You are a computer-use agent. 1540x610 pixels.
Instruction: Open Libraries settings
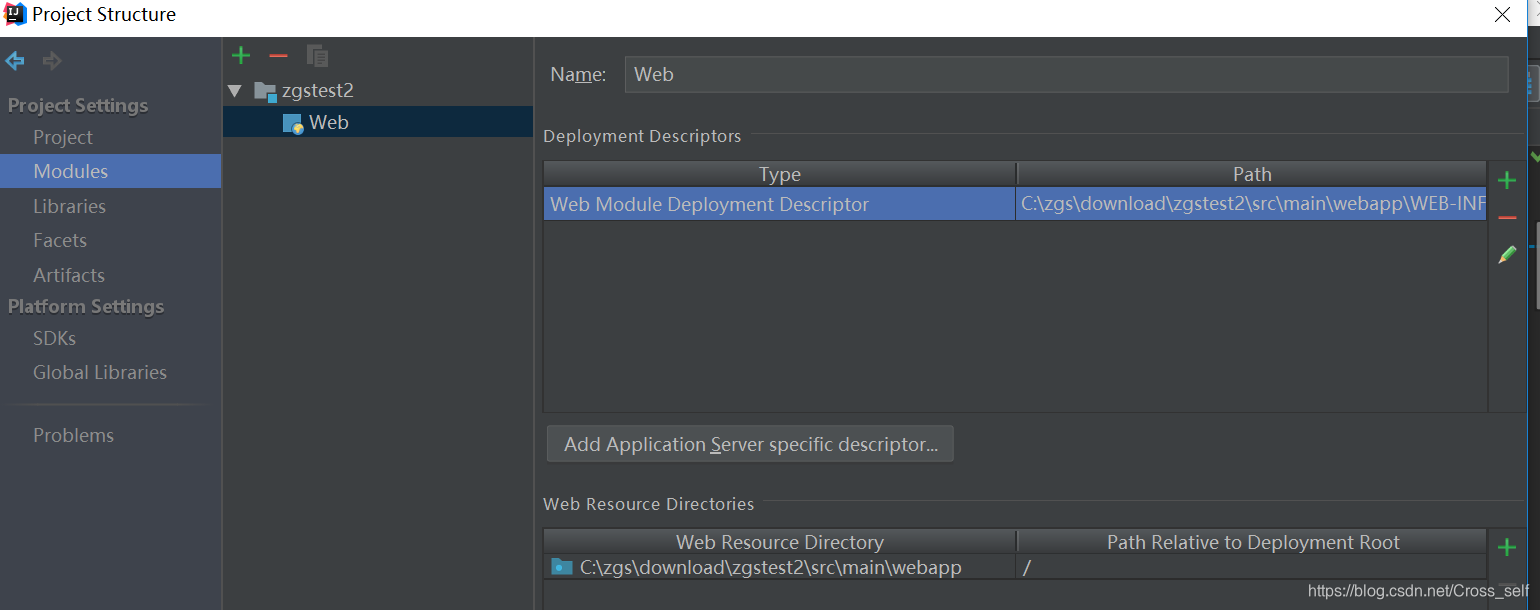[69, 206]
